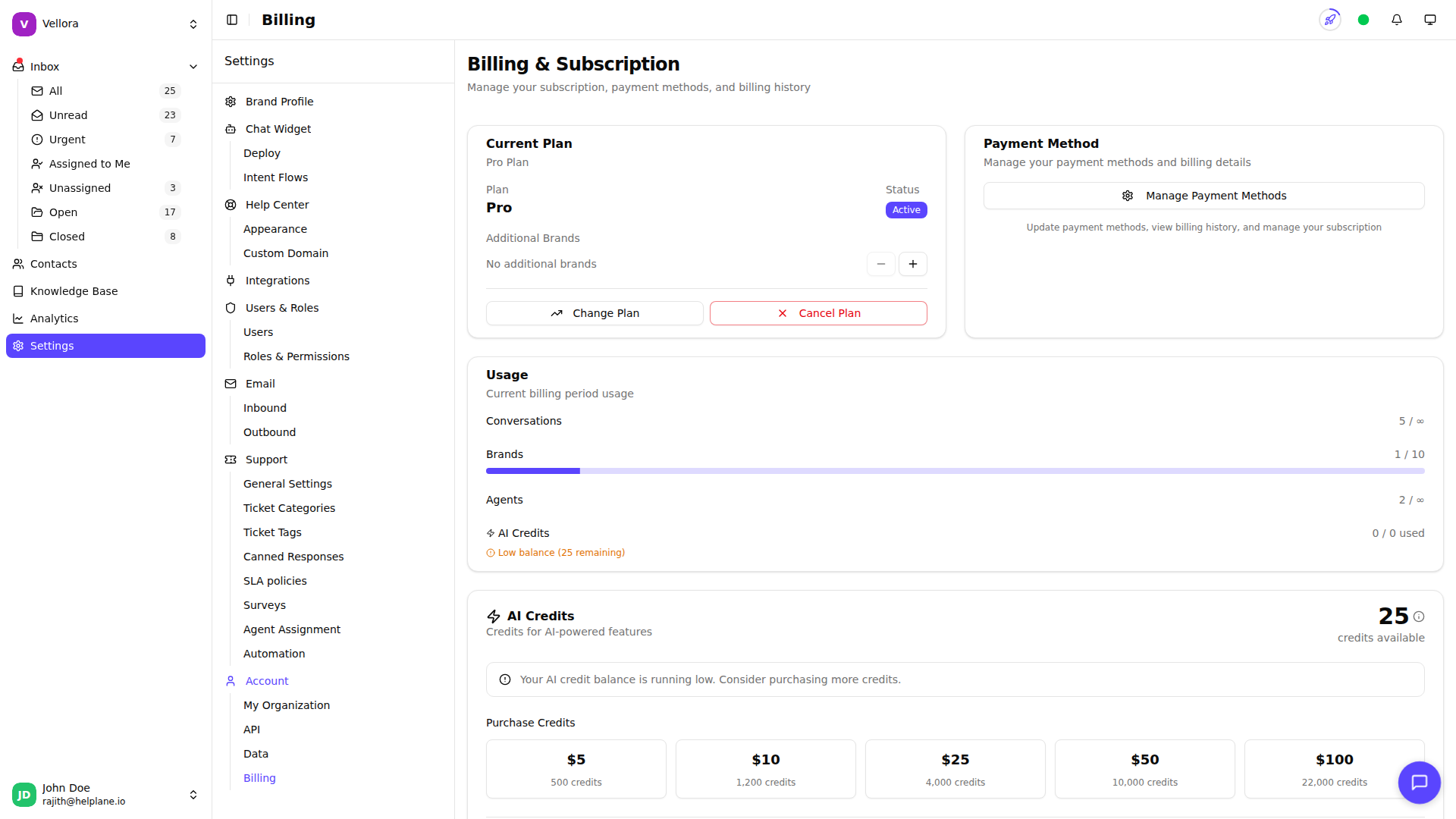Open Data settings under Account

256,754
